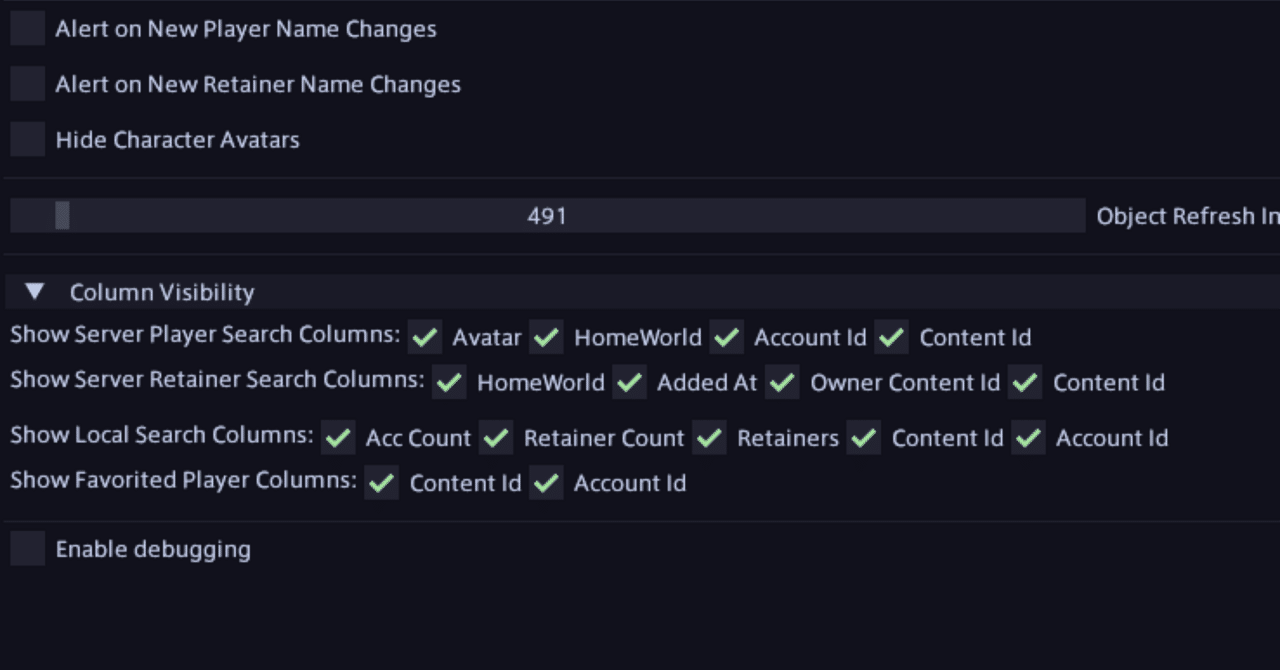
Task: Untick Content Id in Server Player Columns
Action: [892, 337]
